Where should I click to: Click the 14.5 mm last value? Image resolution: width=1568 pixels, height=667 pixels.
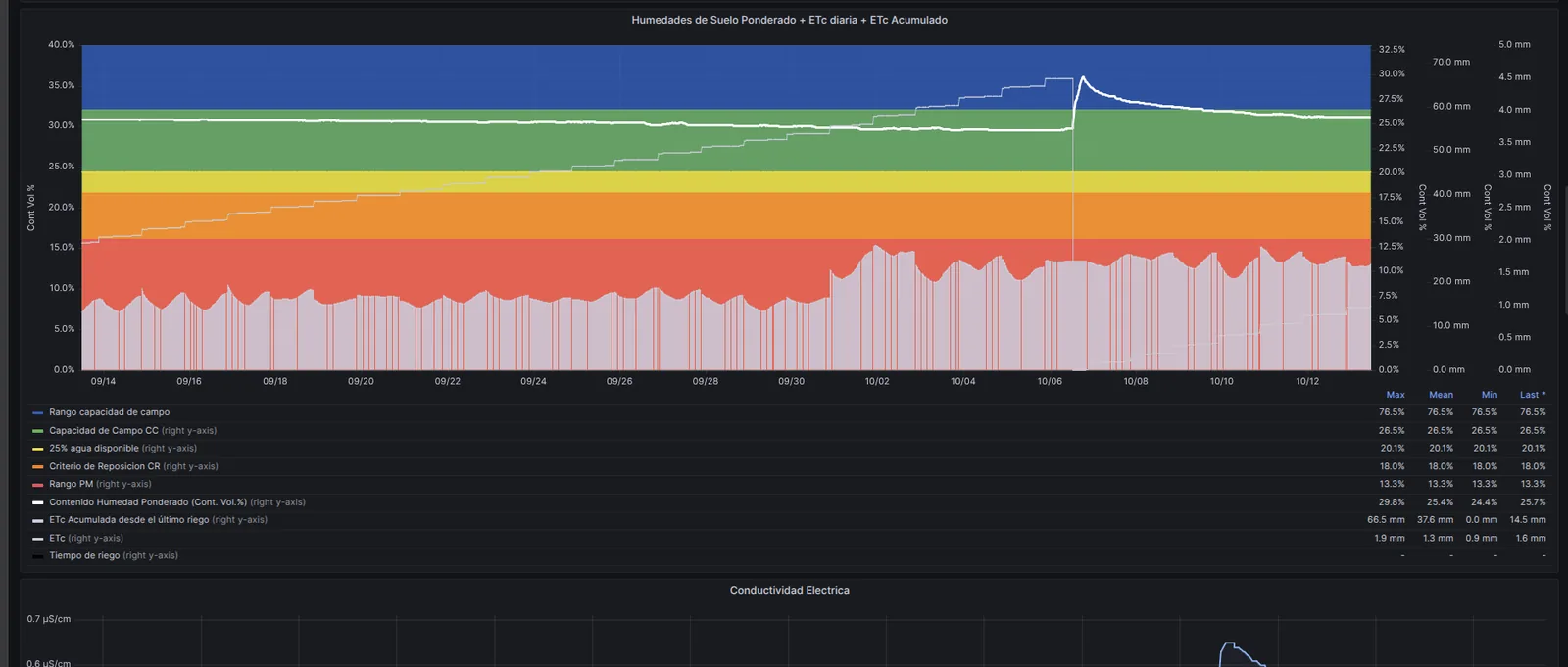click(1528, 520)
